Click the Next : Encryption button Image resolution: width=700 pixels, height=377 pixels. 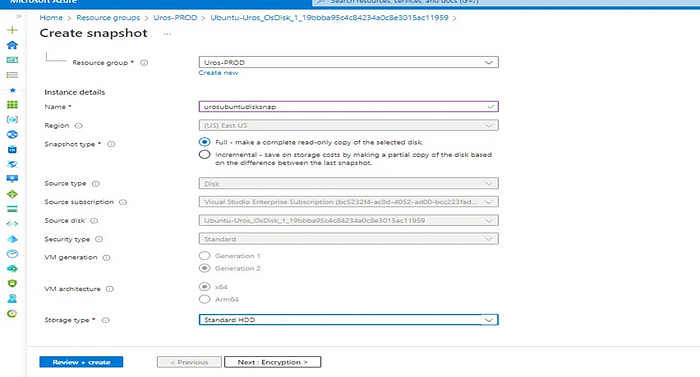(273, 362)
